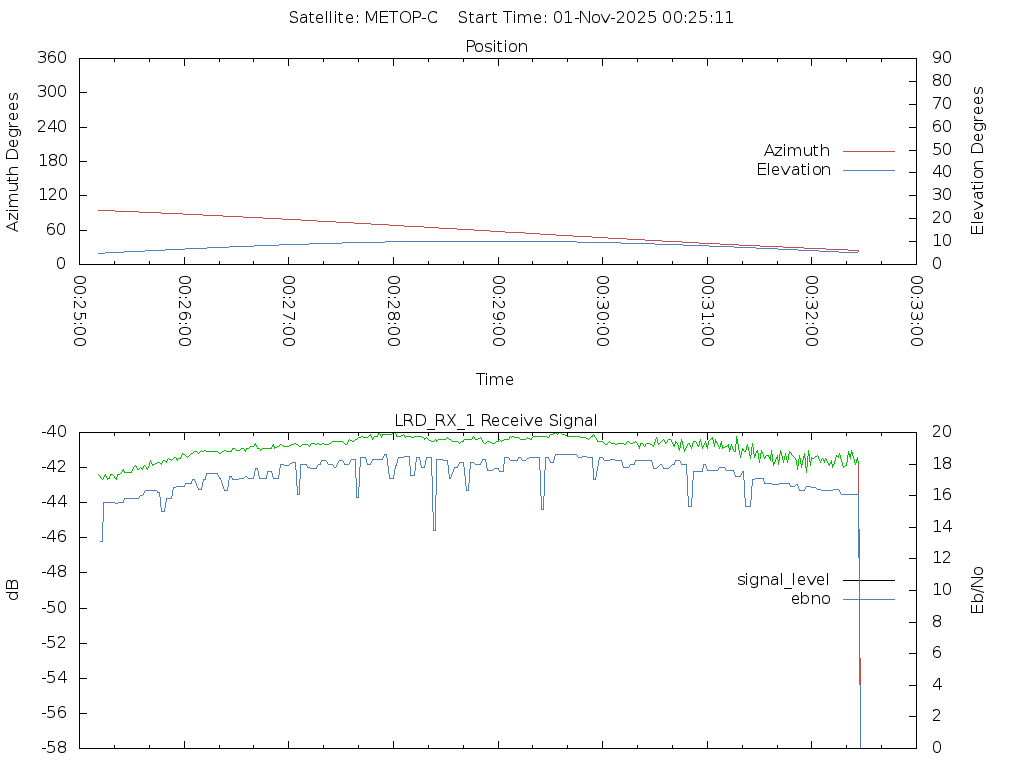Click the LRD_RX_1 Receive Signal chart title

click(x=496, y=421)
